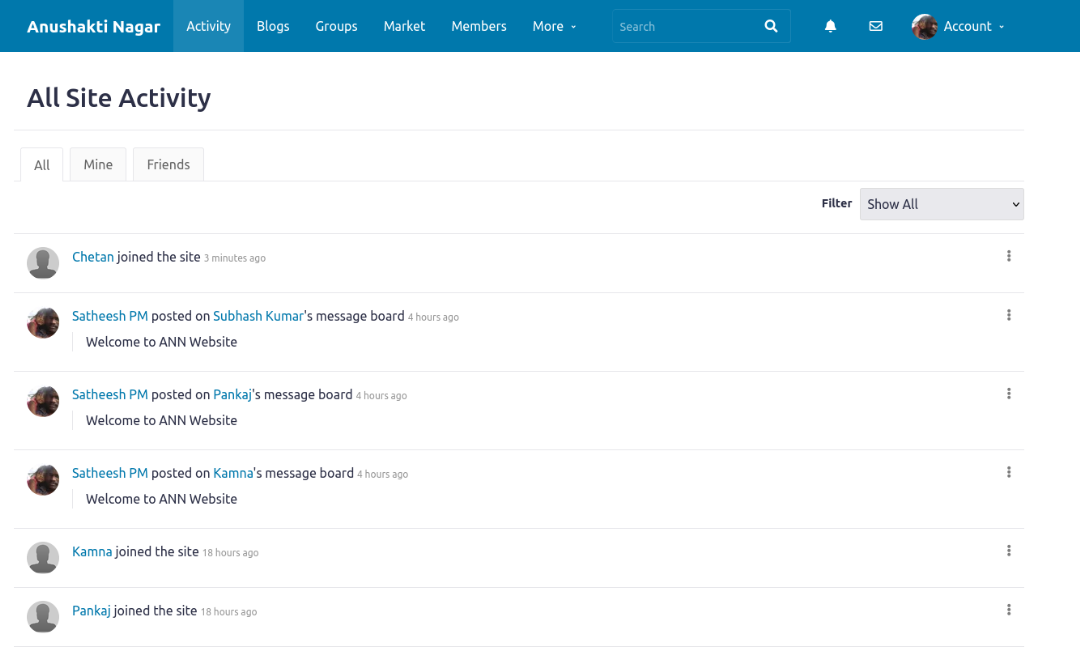The width and height of the screenshot is (1080, 650).
Task: Click Chetan's default avatar image
Action: click(43, 263)
